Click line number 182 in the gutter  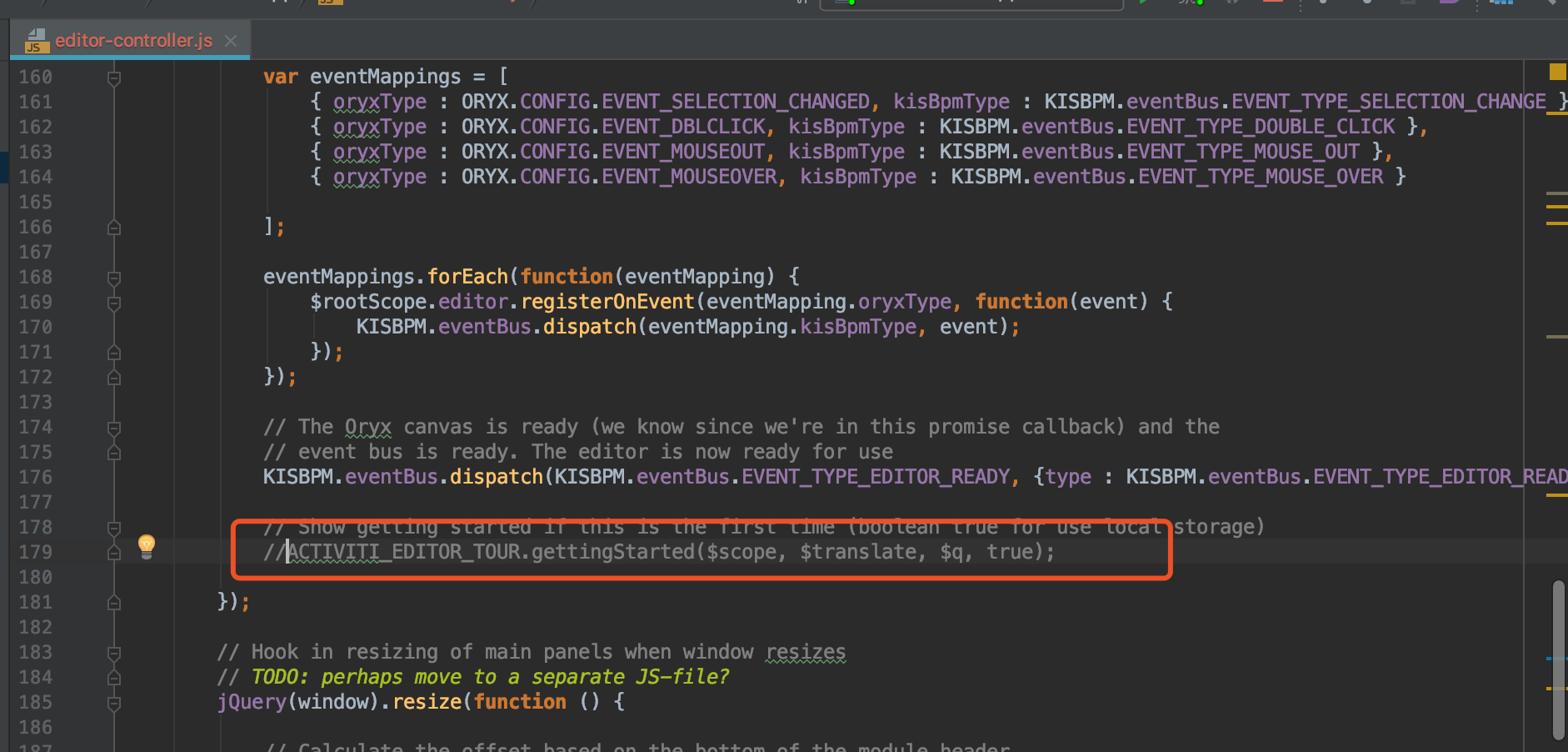[36, 627]
